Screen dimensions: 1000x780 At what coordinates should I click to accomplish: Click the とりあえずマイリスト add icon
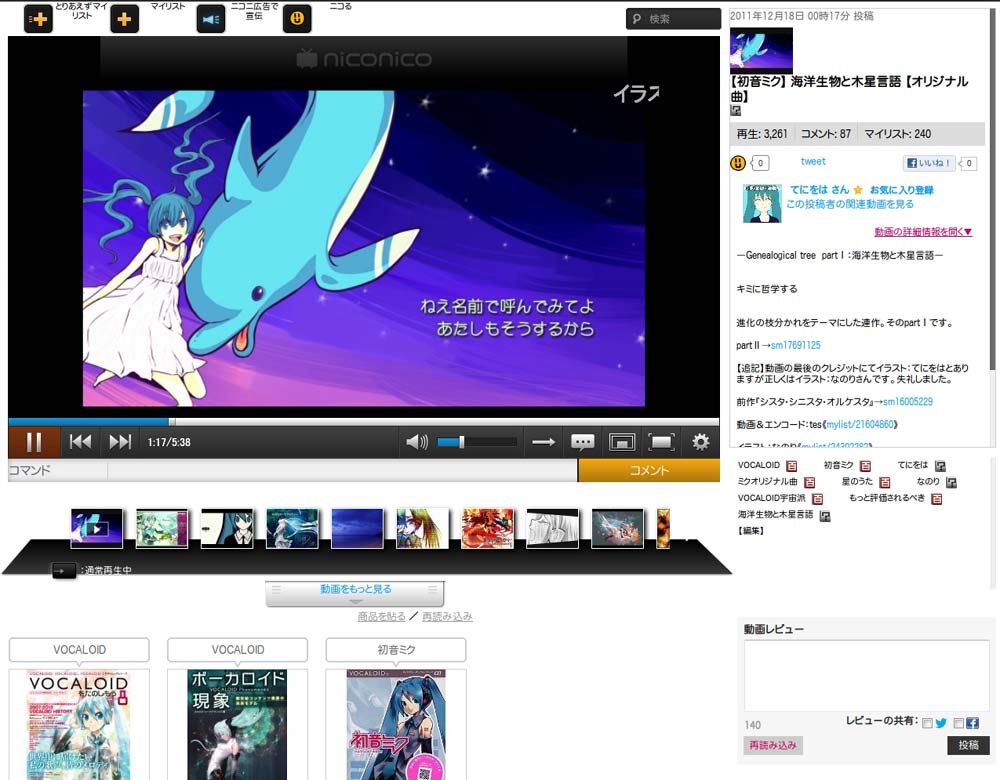coord(38,19)
